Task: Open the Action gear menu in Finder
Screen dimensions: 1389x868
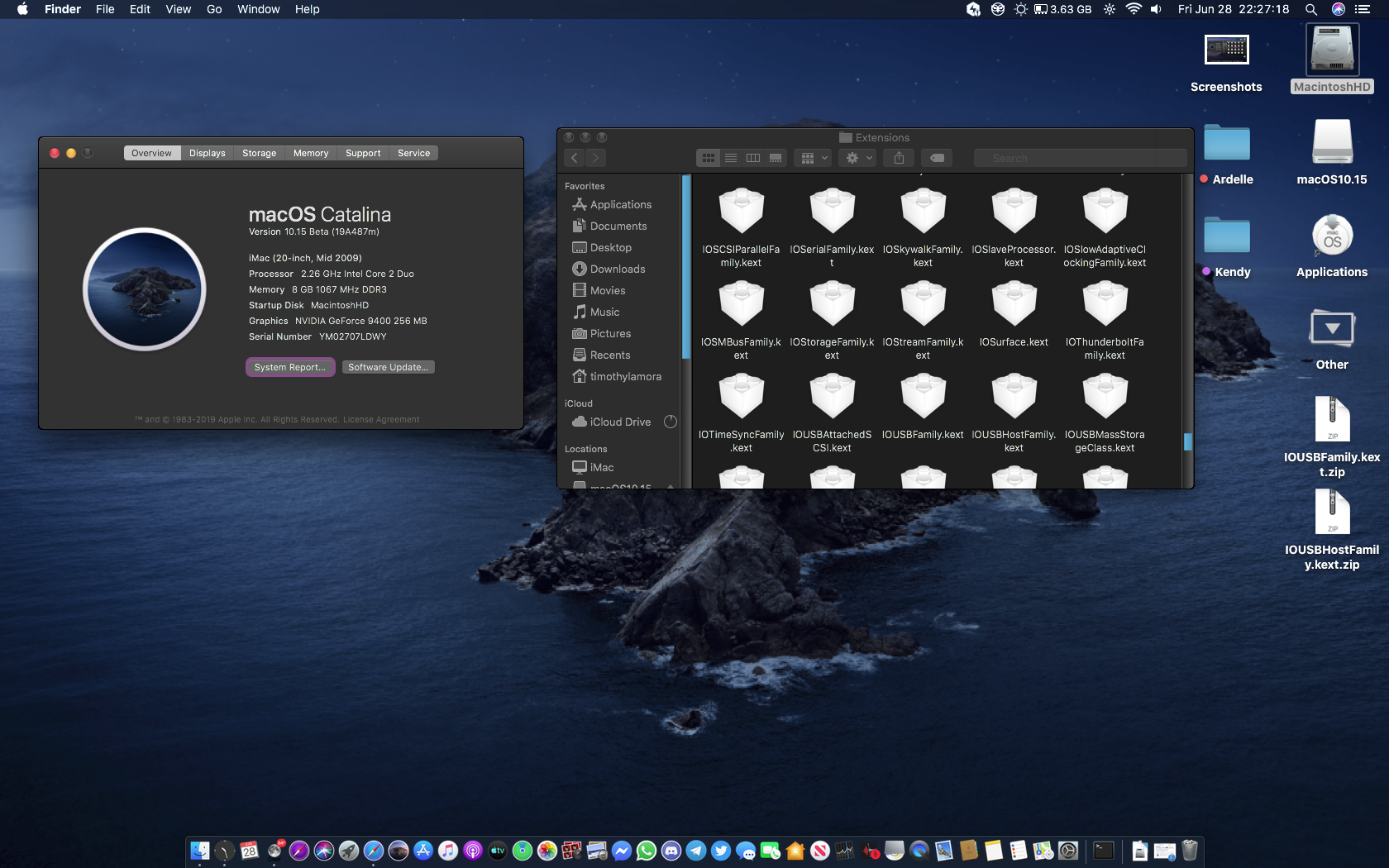Action: point(858,158)
